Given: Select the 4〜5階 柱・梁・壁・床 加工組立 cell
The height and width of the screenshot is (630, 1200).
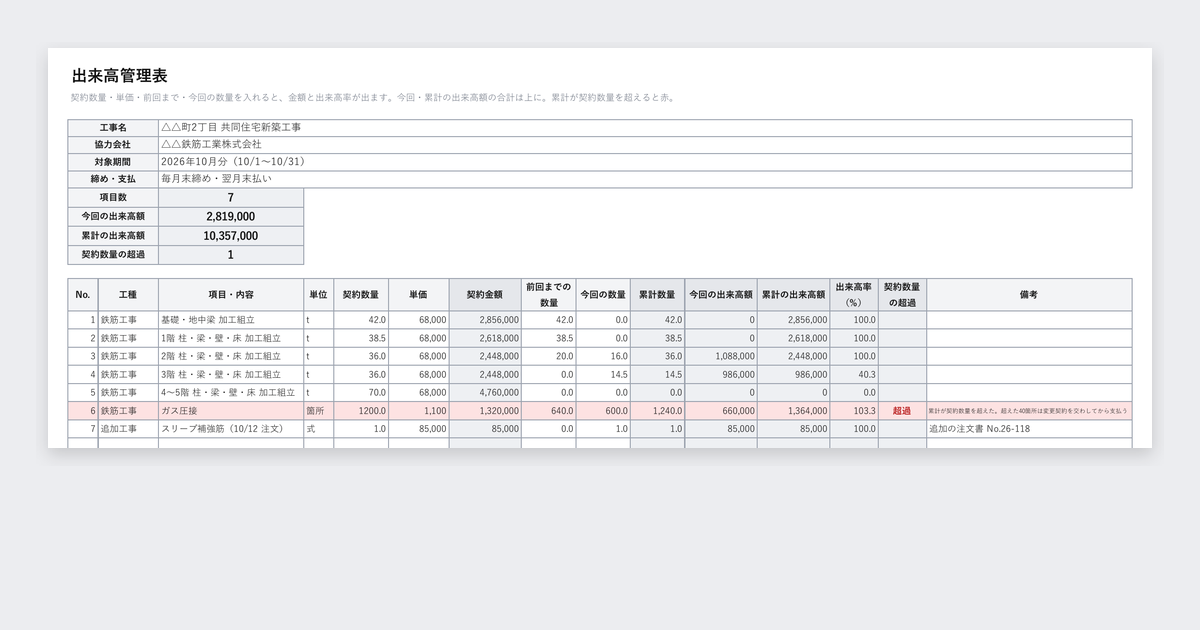Looking at the screenshot, I should point(231,392).
